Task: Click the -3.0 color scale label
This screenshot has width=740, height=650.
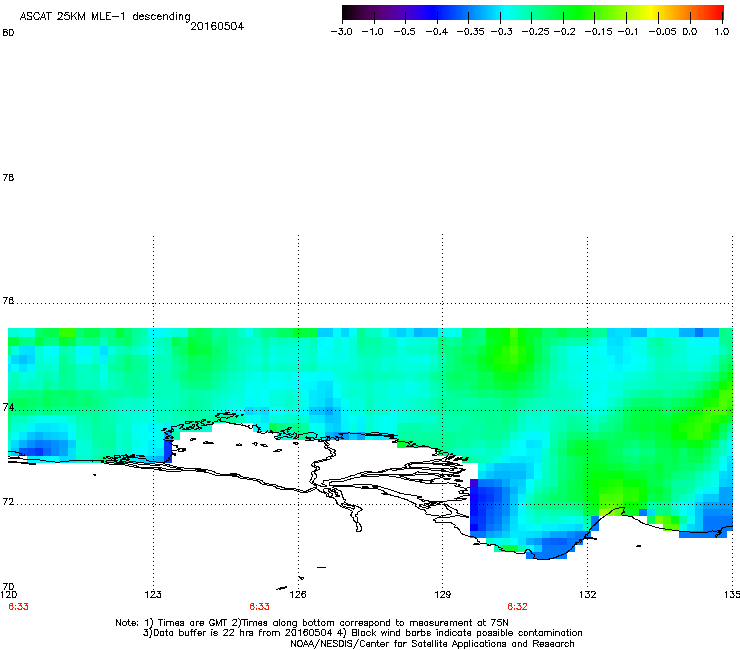Action: click(342, 32)
